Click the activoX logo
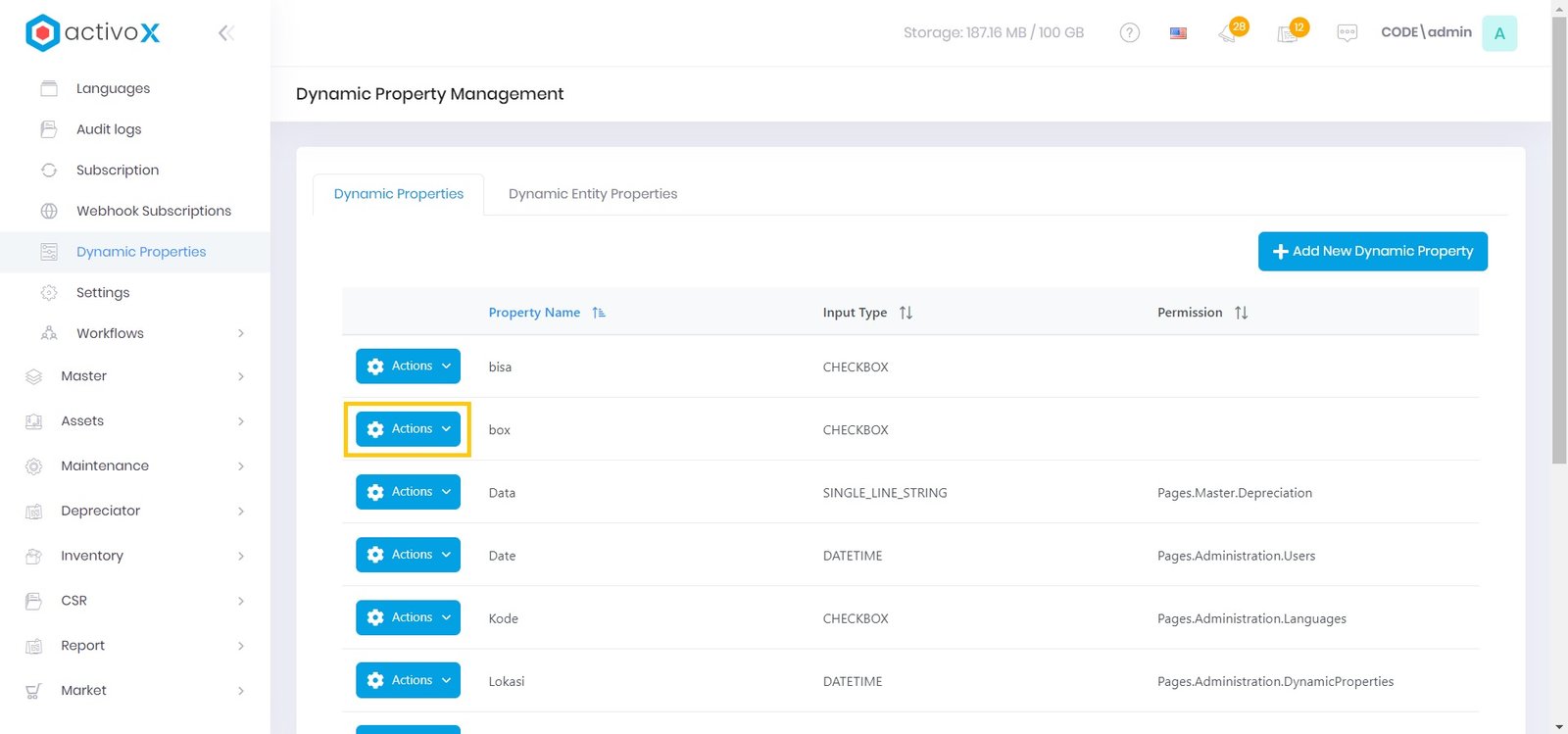 92,32
